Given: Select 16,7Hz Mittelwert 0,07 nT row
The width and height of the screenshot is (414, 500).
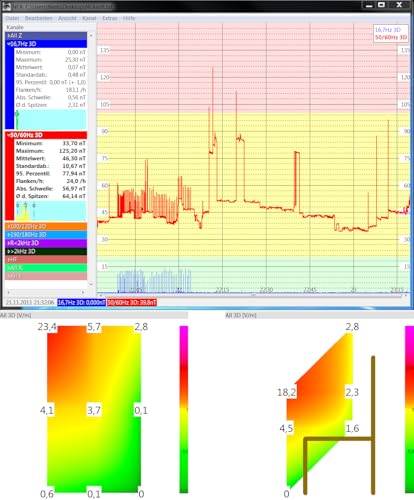Looking at the screenshot, I should (x=51, y=67).
